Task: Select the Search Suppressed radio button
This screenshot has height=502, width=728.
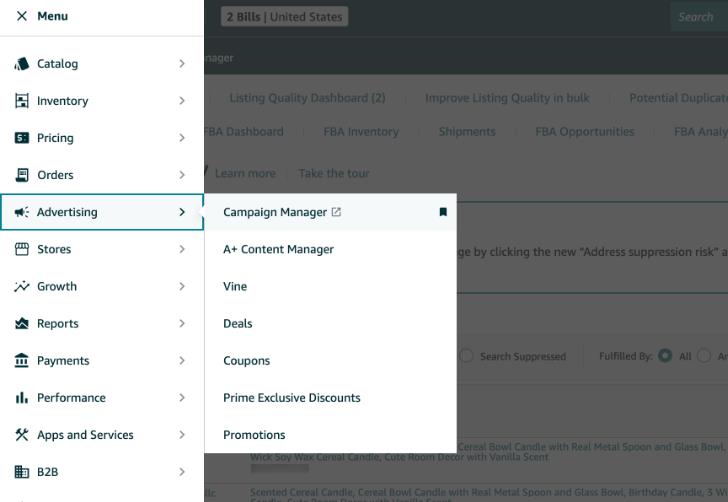Action: pyautogui.click(x=466, y=356)
